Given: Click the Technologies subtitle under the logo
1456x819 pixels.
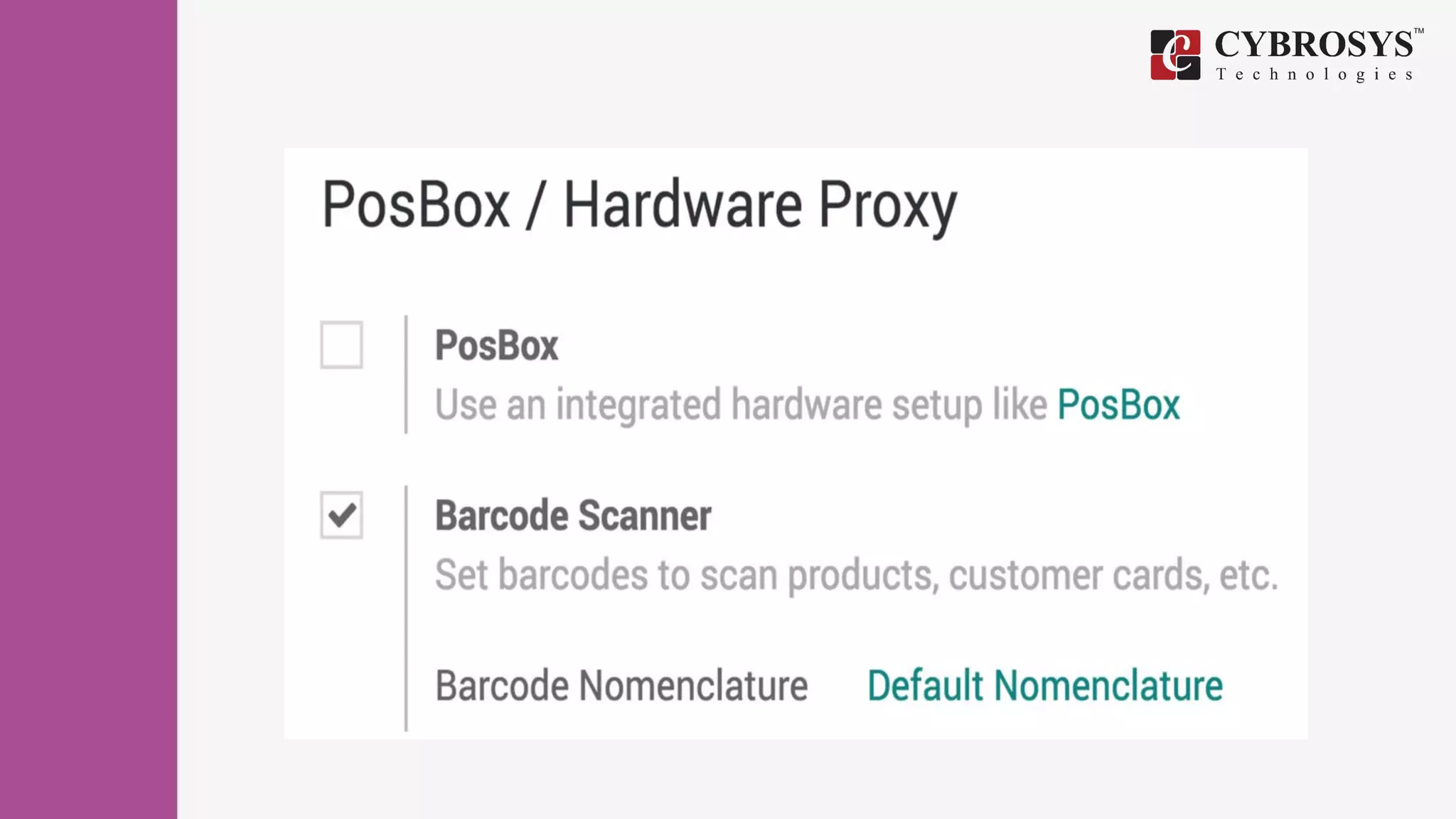Looking at the screenshot, I should point(1315,75).
